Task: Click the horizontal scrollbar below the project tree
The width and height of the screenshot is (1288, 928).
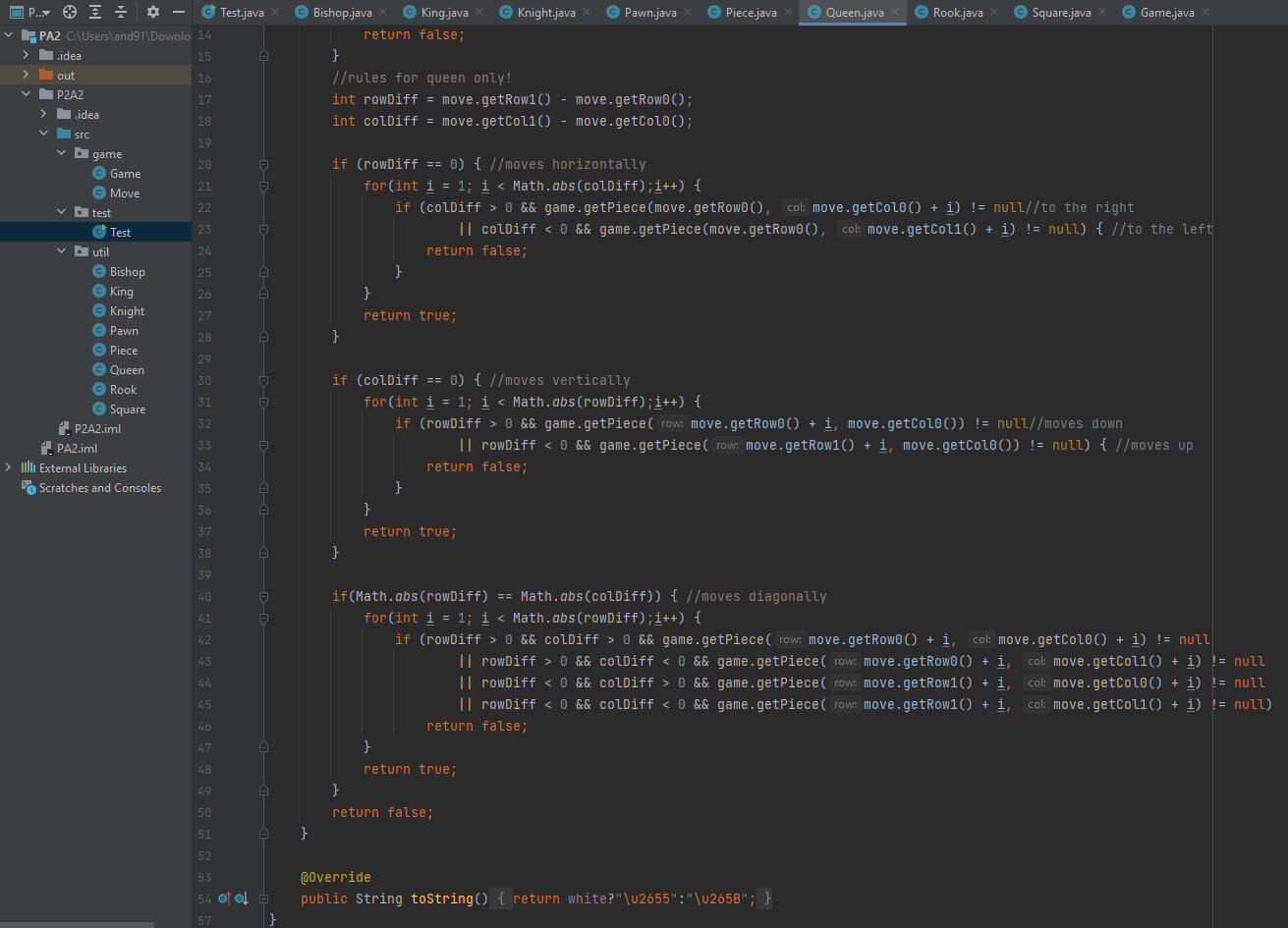Action: [79, 924]
